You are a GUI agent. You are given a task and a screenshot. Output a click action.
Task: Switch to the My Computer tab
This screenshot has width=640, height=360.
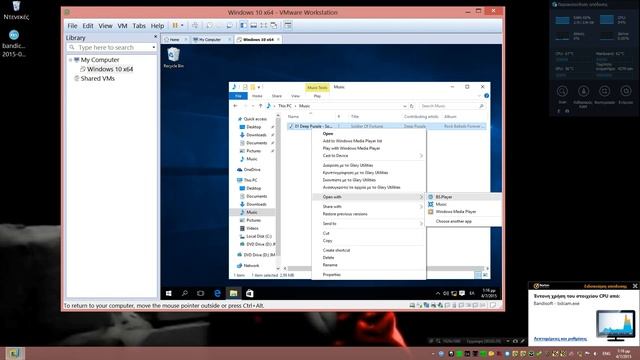pos(210,40)
